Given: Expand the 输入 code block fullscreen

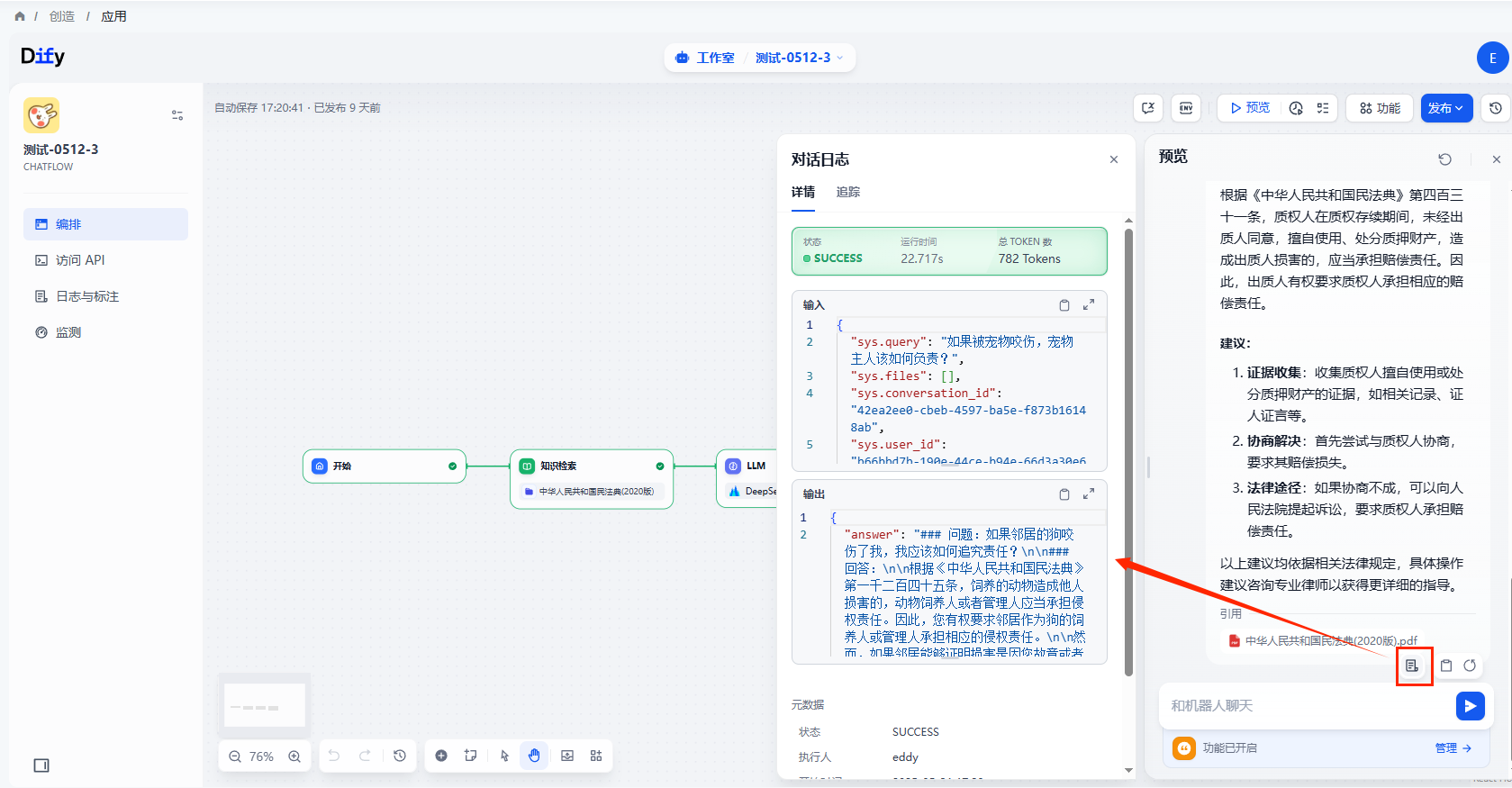Looking at the screenshot, I should point(1089,305).
